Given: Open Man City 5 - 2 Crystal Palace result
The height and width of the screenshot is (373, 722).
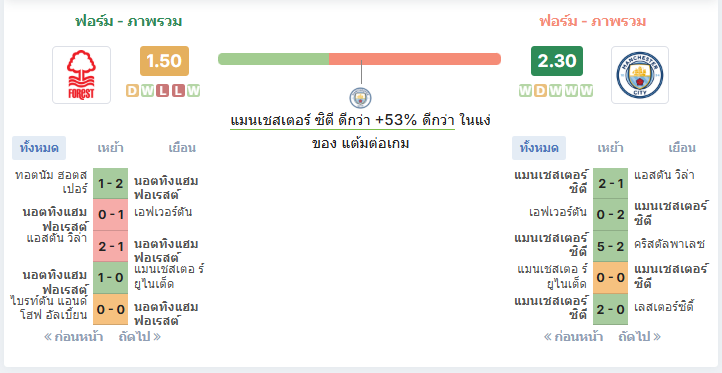Looking at the screenshot, I should pos(611,246).
